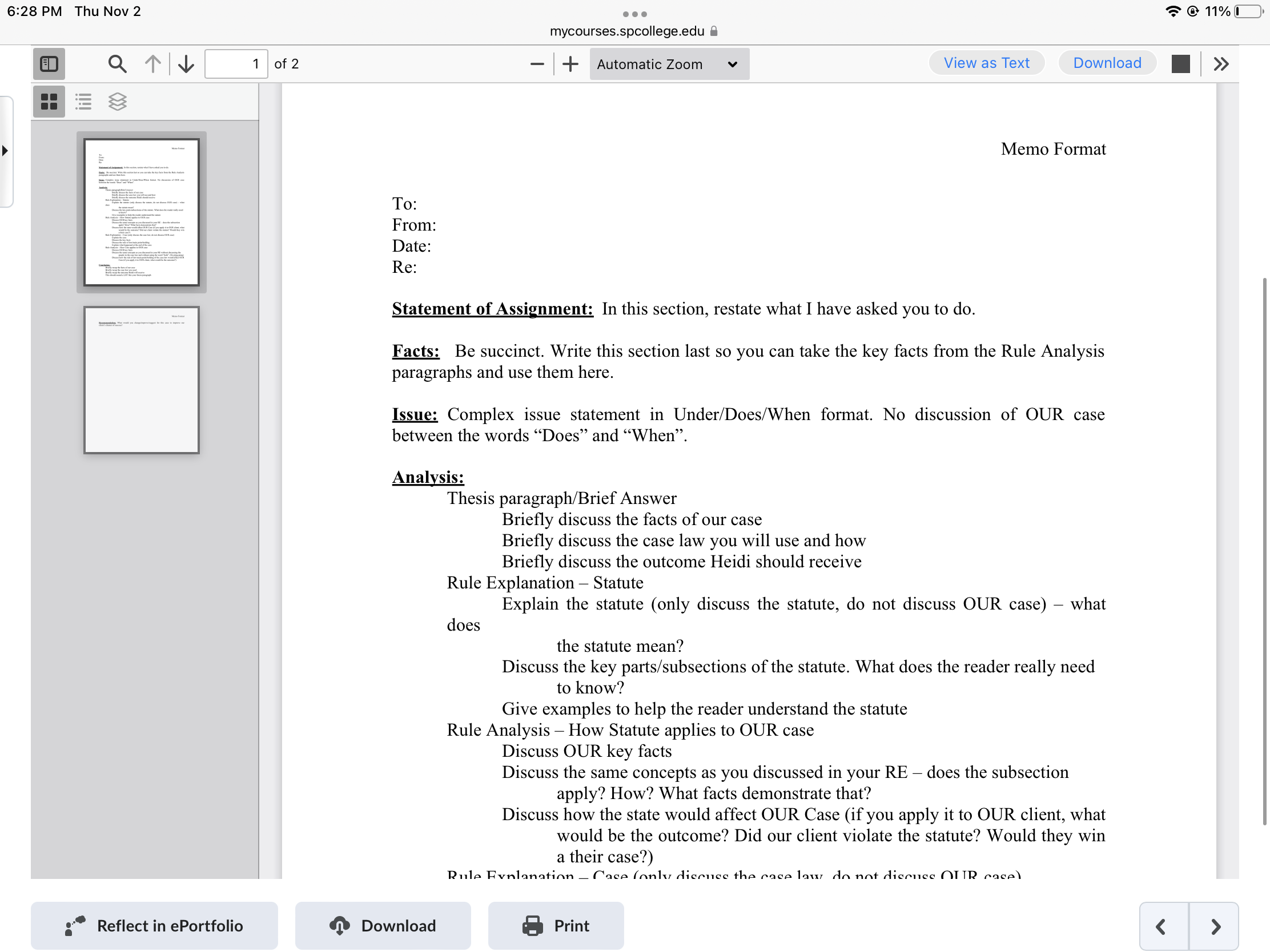Screen dimensions: 1270x952
Task: Go to next page down arrow
Action: pyautogui.click(x=186, y=64)
